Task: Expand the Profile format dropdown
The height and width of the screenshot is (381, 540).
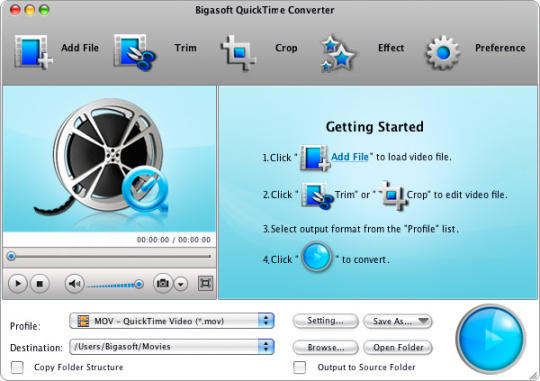Action: coord(172,321)
